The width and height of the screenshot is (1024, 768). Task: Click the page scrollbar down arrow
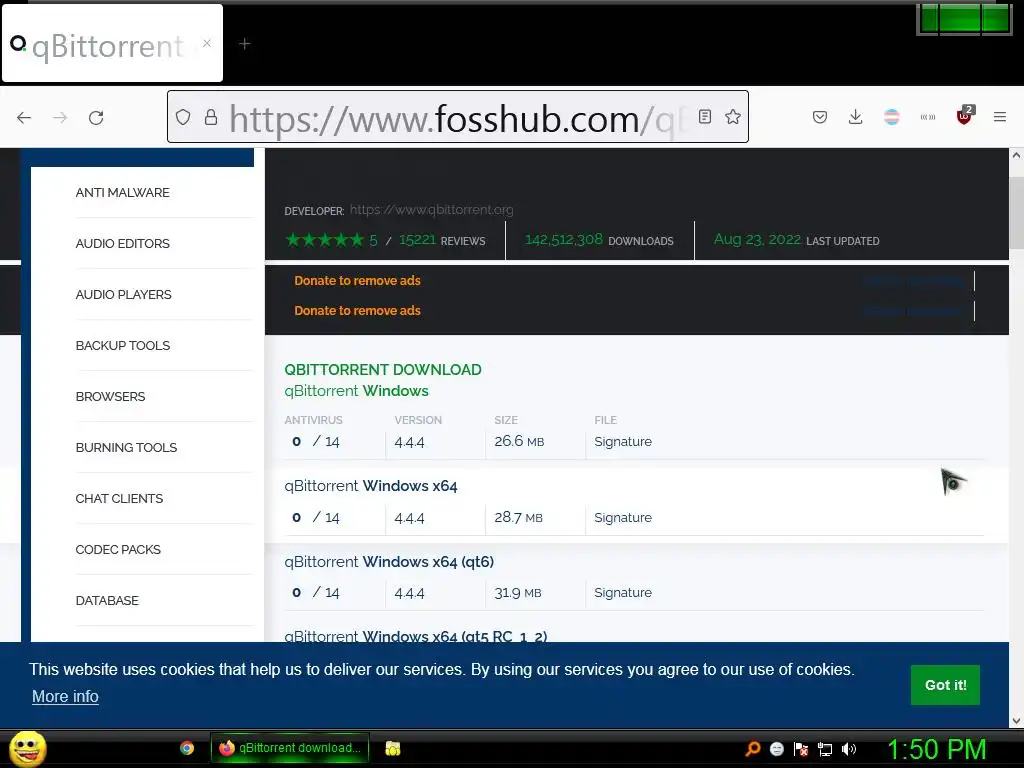point(1016,721)
